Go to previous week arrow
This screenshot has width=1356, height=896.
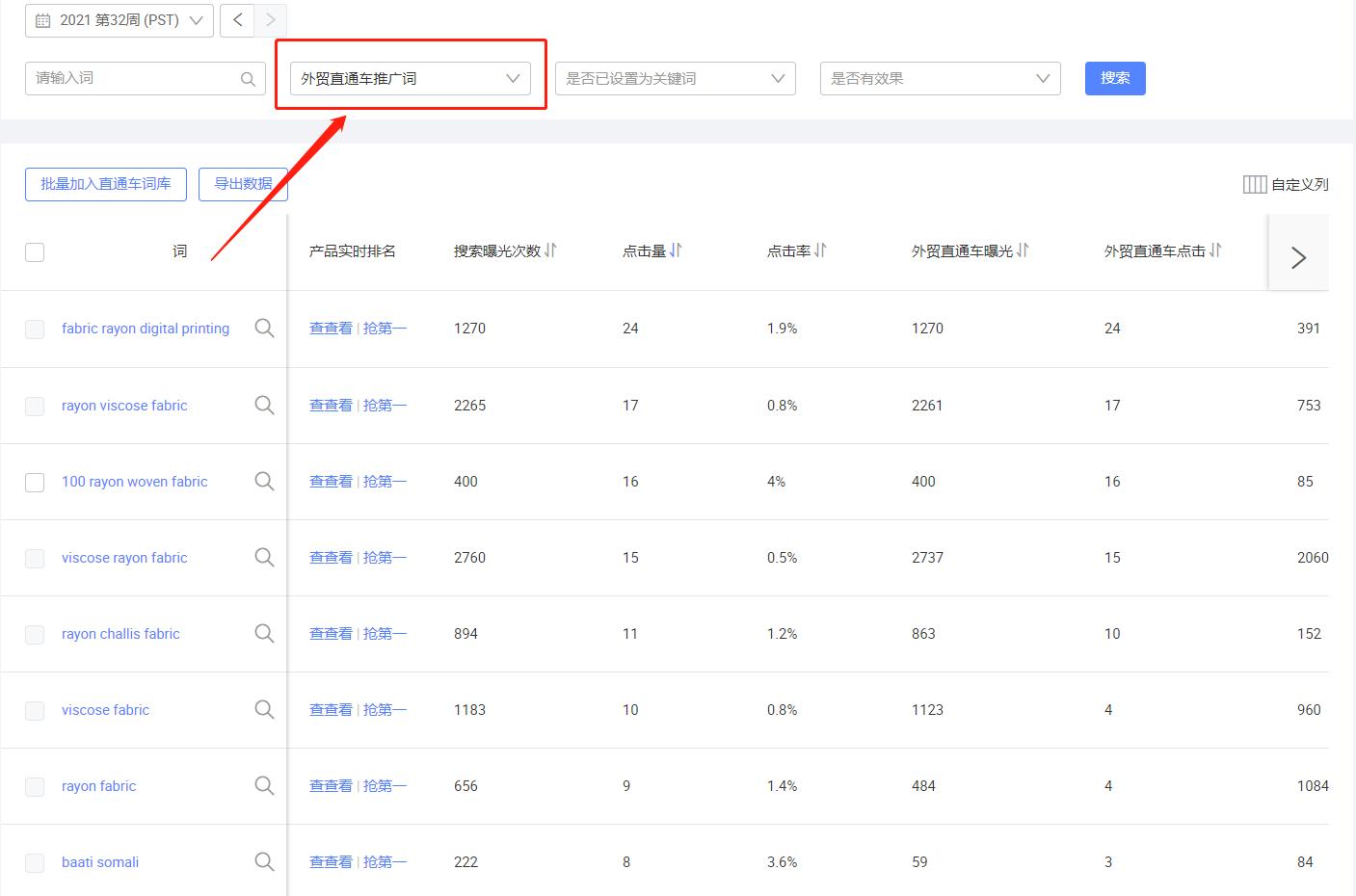pos(237,20)
